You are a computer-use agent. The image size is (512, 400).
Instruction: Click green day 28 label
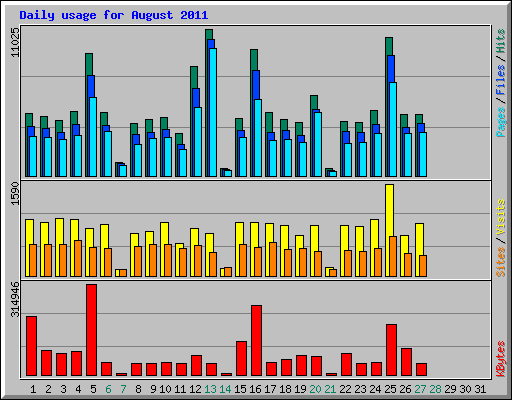pyautogui.click(x=435, y=389)
